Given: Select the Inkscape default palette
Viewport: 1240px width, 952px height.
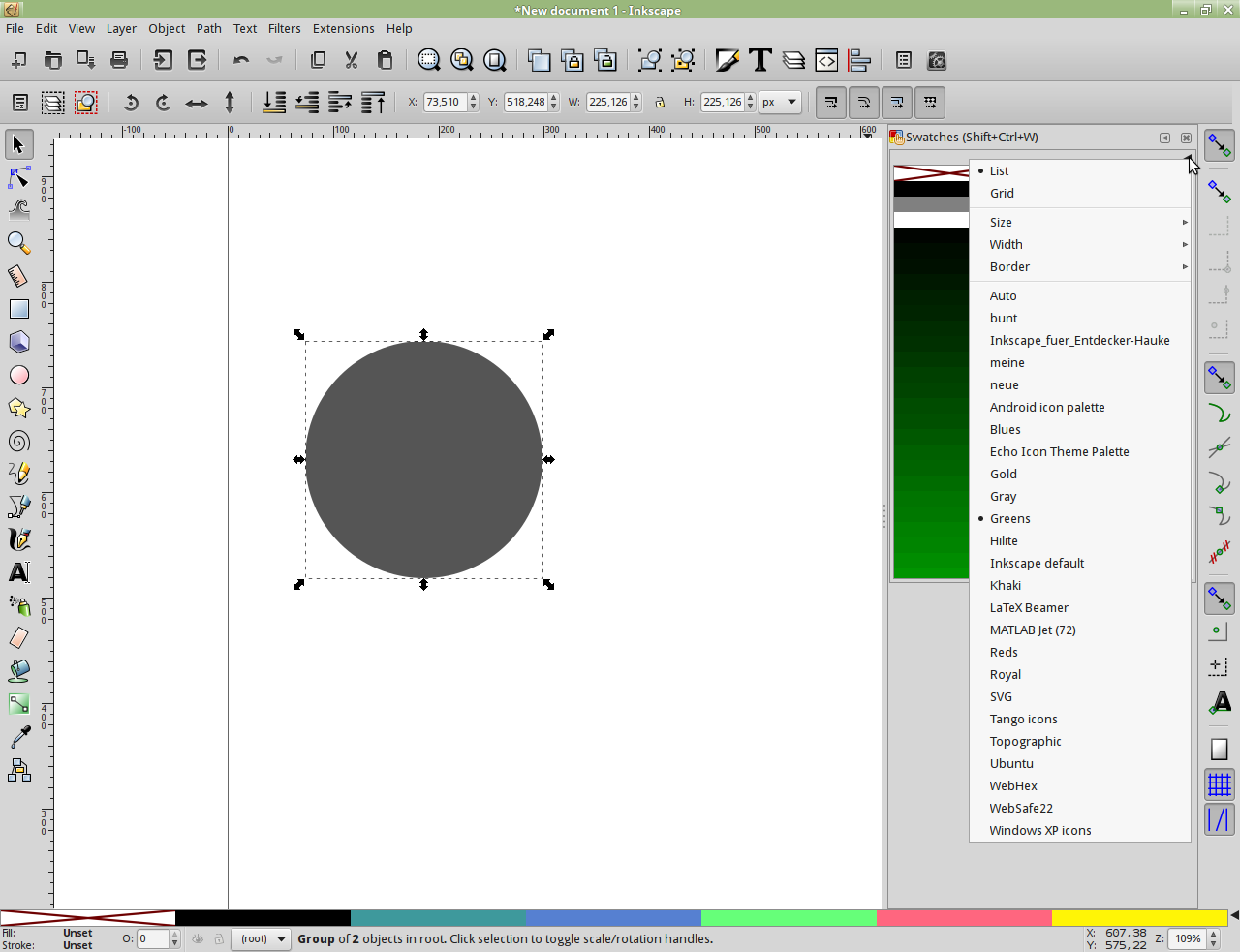Looking at the screenshot, I should 1037,564.
